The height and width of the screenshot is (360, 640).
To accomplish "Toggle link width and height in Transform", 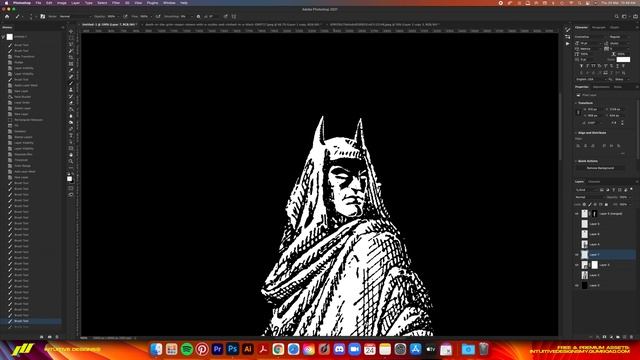I will tap(578, 112).
